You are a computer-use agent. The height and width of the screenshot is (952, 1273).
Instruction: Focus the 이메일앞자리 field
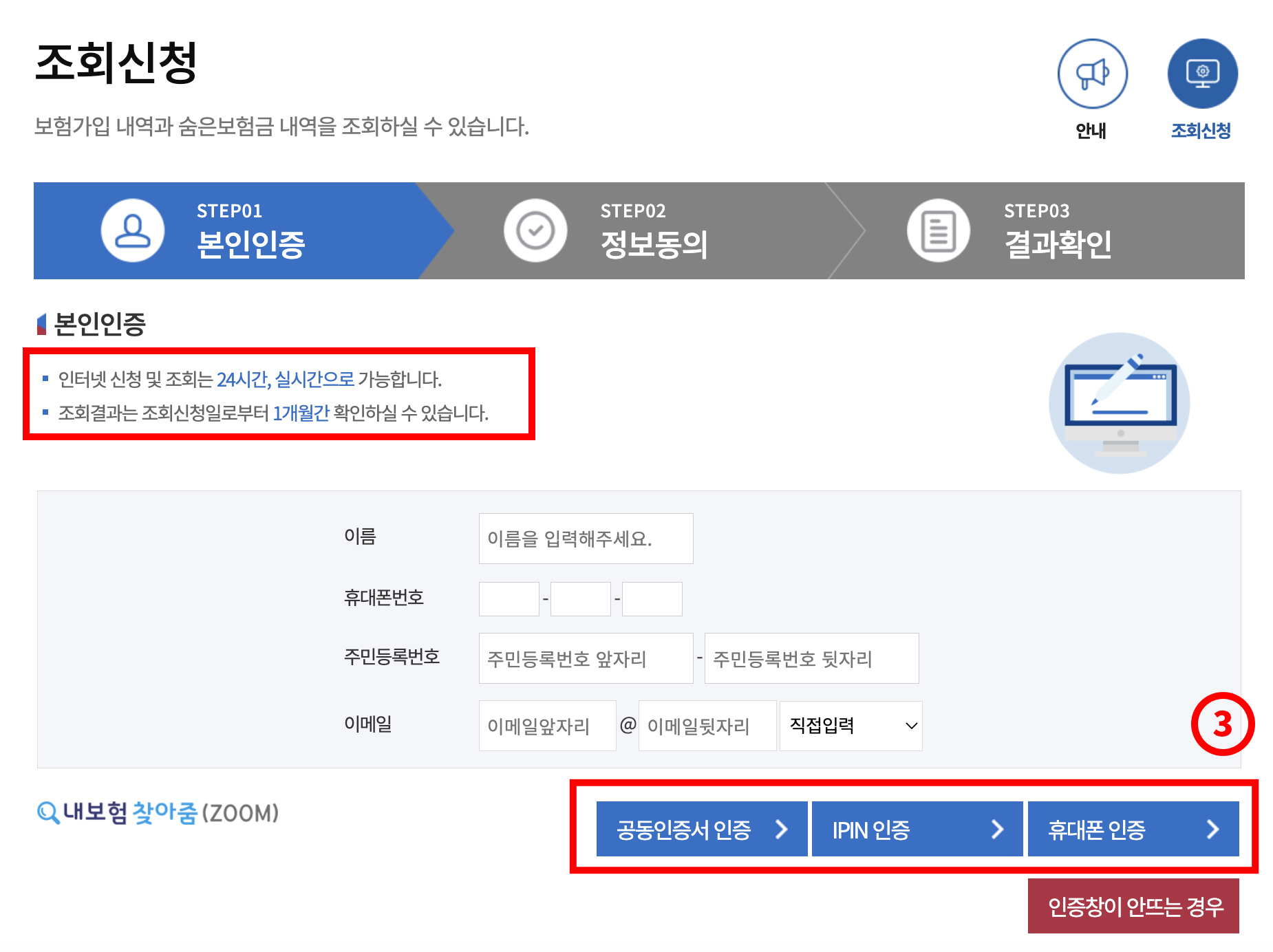point(547,726)
